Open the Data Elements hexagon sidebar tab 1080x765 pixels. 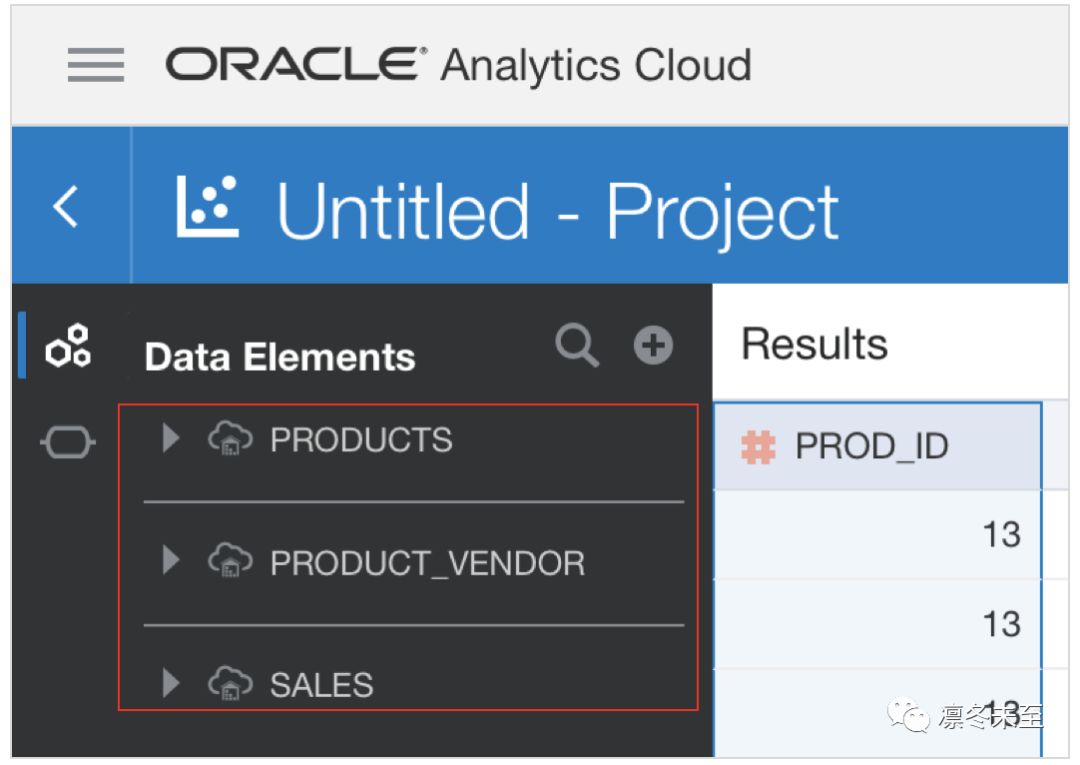[x=68, y=345]
